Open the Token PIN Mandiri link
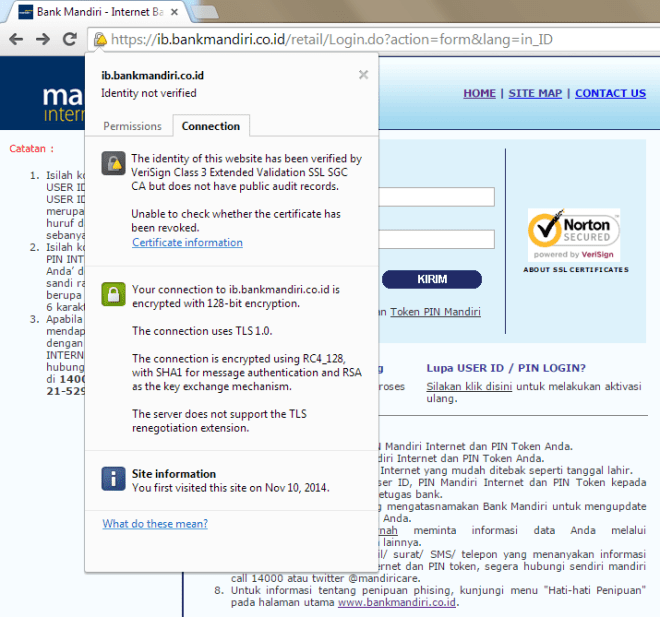 pyautogui.click(x=435, y=312)
